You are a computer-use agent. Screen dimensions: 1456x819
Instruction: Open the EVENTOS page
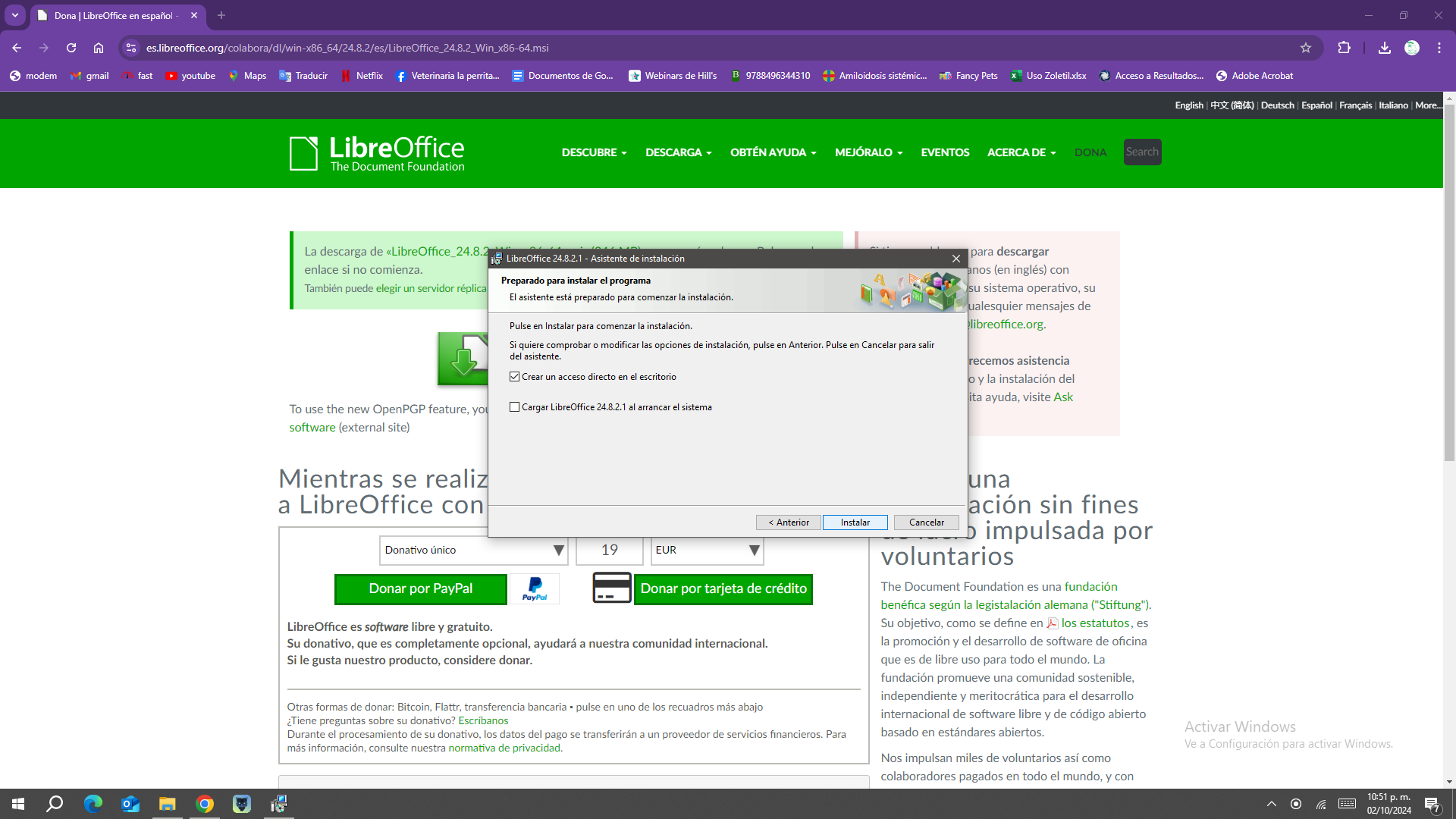click(x=945, y=152)
